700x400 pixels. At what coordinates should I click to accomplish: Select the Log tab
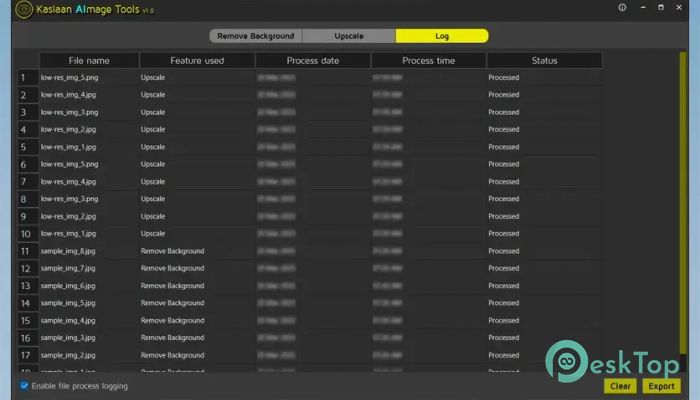click(442, 36)
